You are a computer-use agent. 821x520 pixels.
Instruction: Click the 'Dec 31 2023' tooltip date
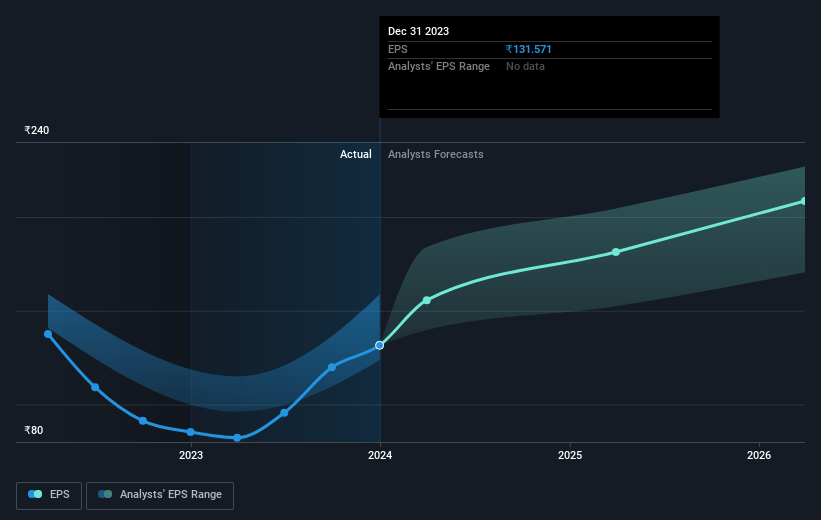pos(418,31)
